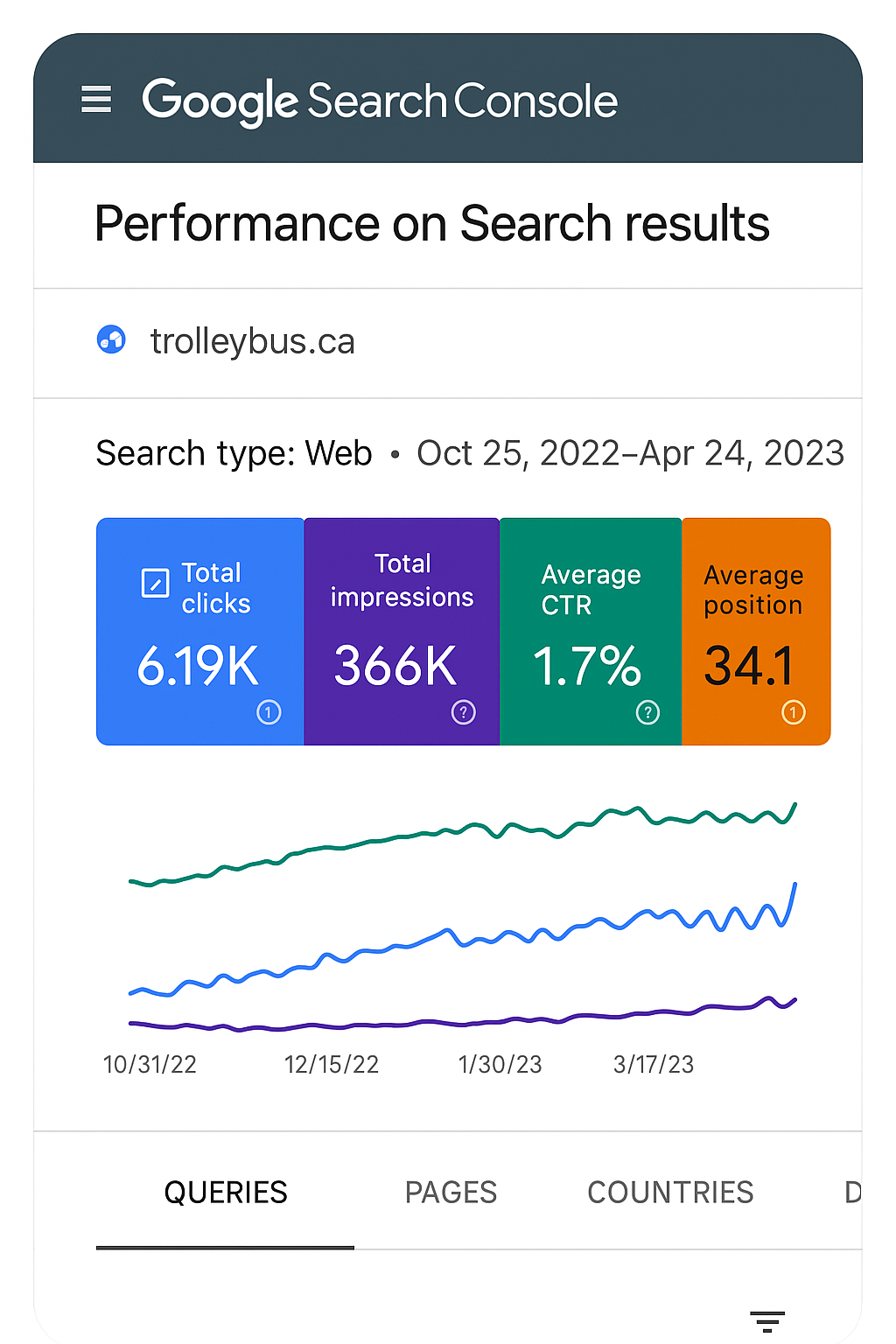
Task: Open the Search type: Web filter
Action: 234,453
